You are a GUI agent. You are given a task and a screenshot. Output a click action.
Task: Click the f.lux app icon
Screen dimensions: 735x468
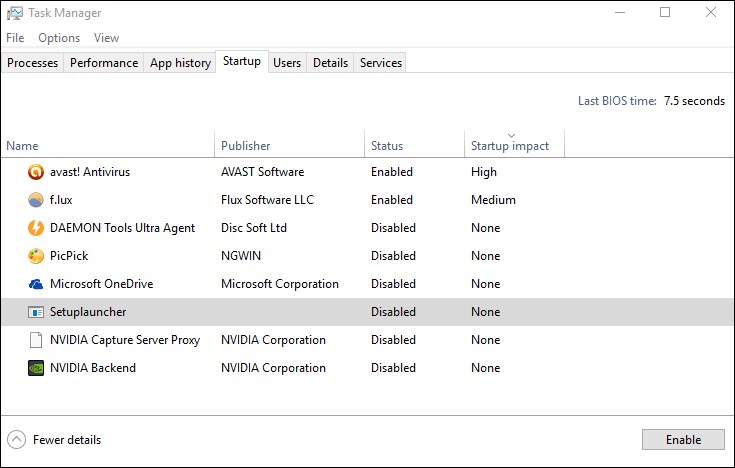36,200
